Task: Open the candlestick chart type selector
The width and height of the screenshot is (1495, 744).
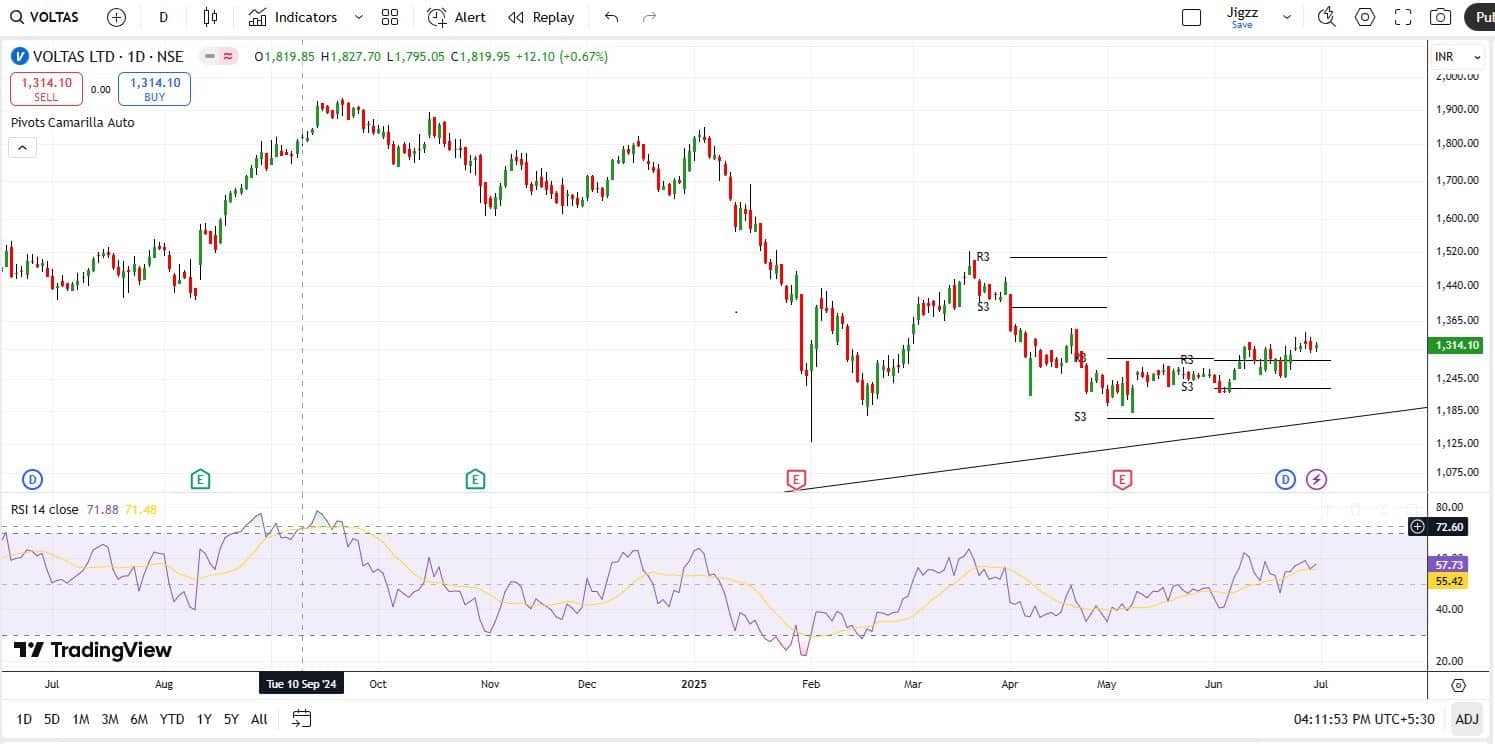Action: click(x=210, y=17)
